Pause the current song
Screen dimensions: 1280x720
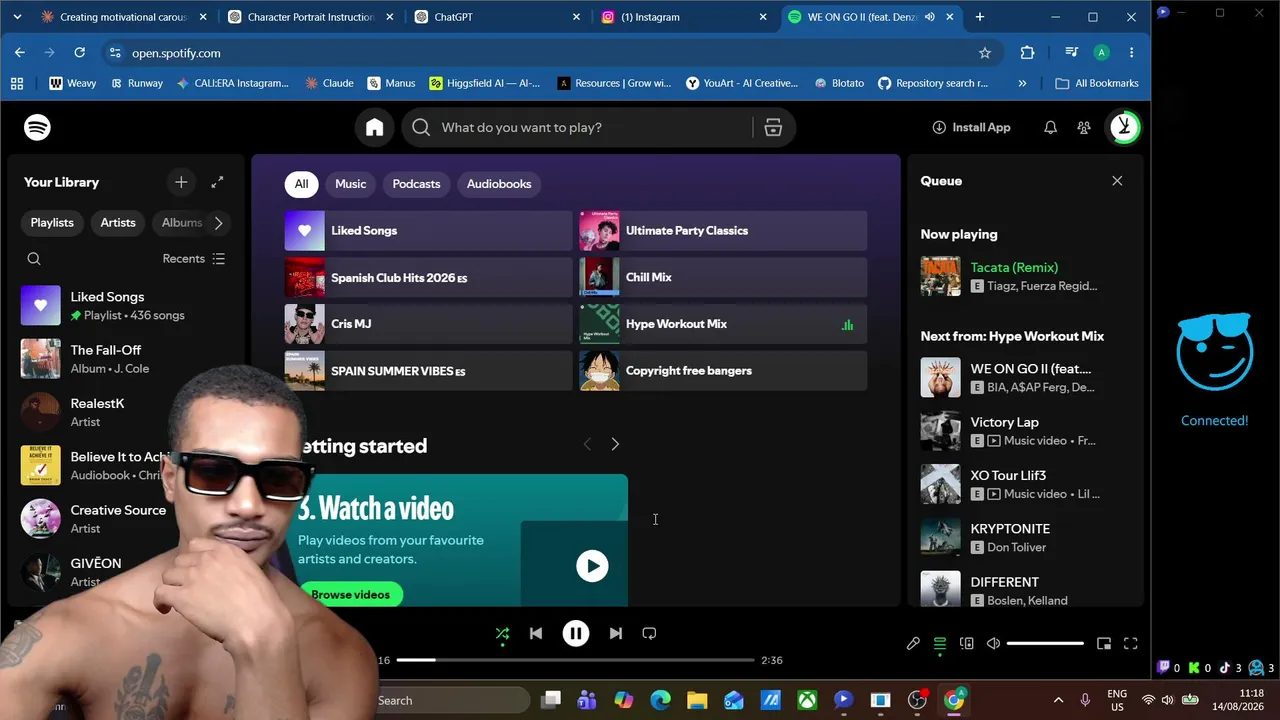tap(576, 633)
